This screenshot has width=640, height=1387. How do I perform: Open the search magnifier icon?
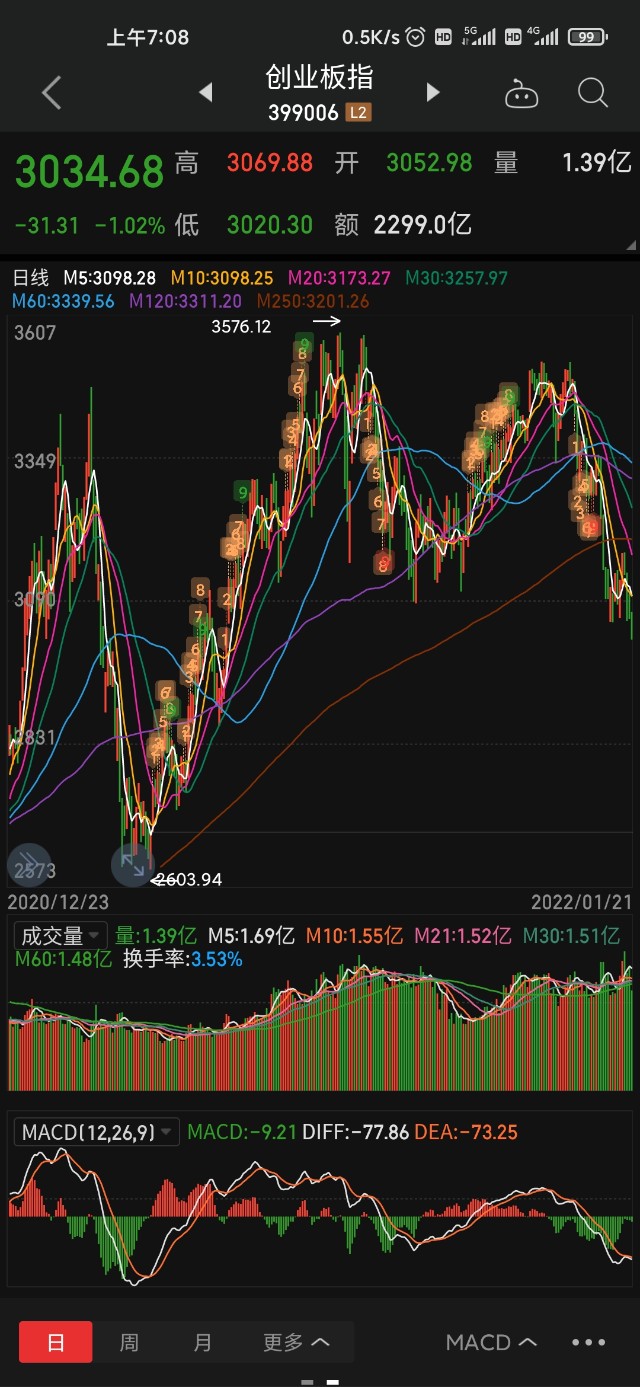593,93
